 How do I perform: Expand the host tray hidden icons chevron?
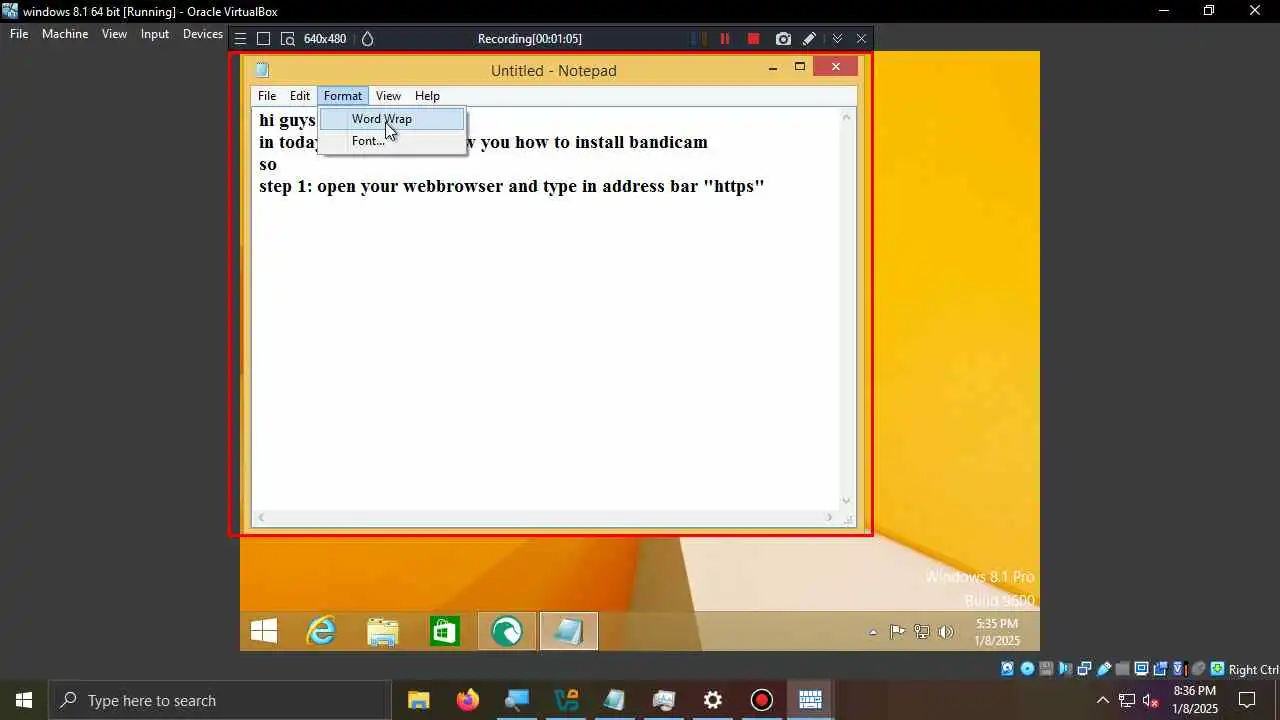click(1103, 700)
